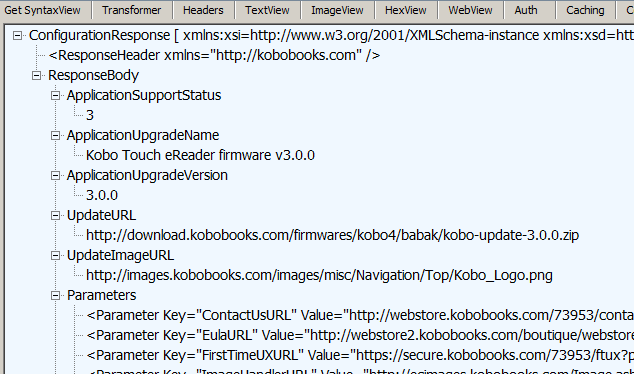Select the Parameters label

pos(101,296)
